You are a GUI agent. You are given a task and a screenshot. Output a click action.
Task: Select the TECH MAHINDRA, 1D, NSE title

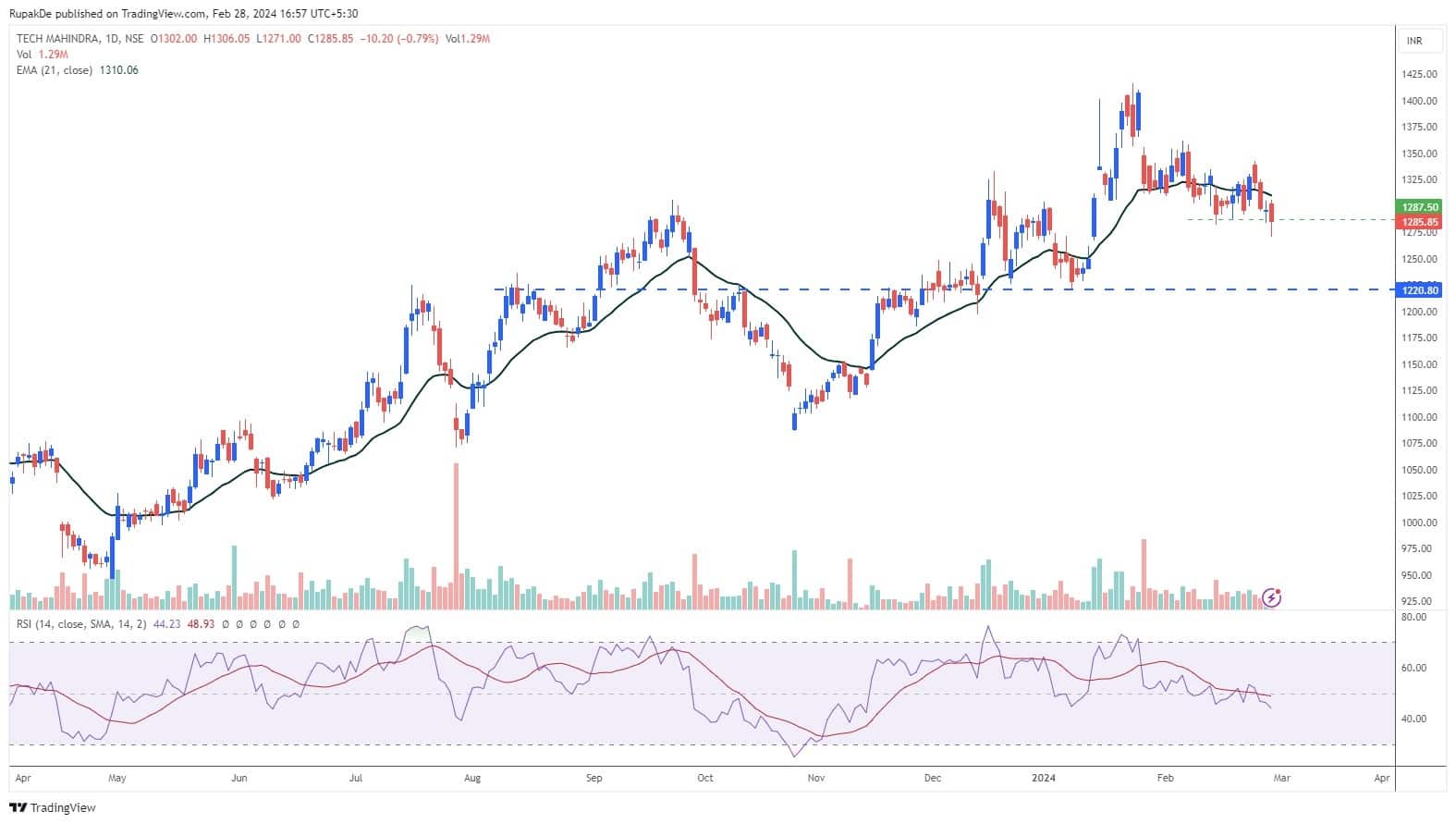[80, 39]
